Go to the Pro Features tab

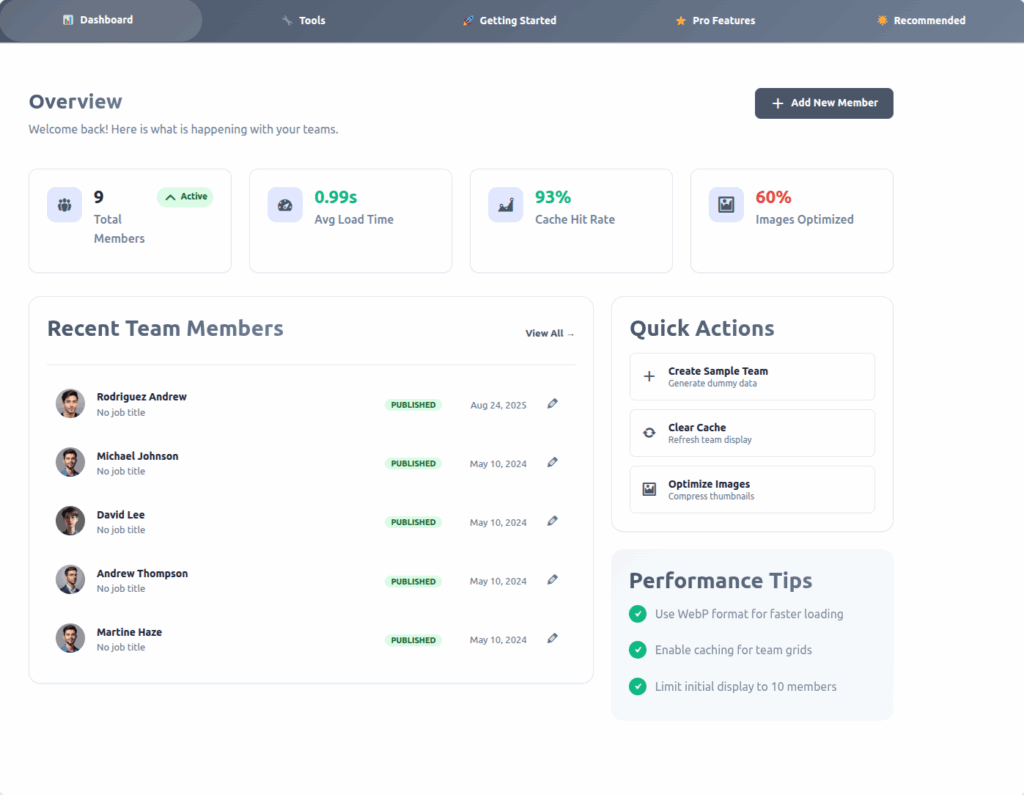715,20
